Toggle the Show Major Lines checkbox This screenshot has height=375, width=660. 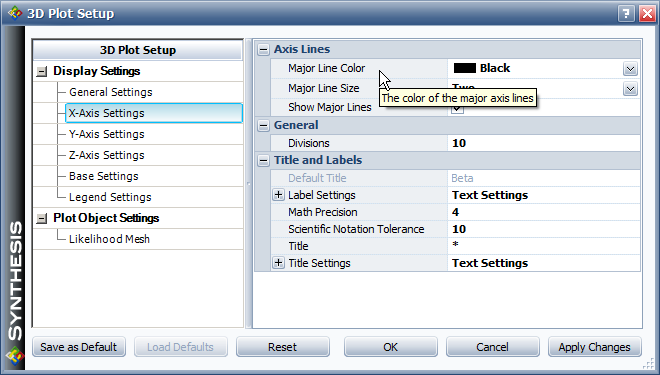click(x=458, y=108)
